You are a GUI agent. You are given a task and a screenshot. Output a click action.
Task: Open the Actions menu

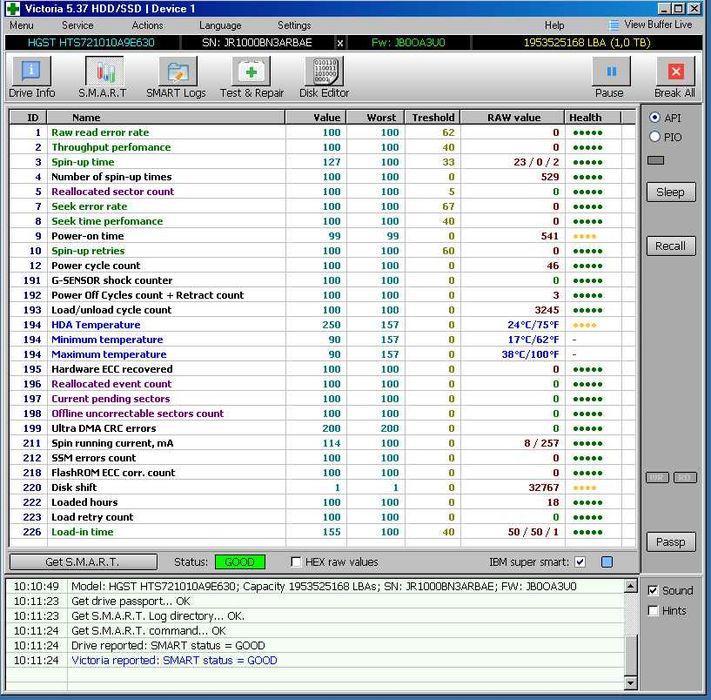[147, 25]
